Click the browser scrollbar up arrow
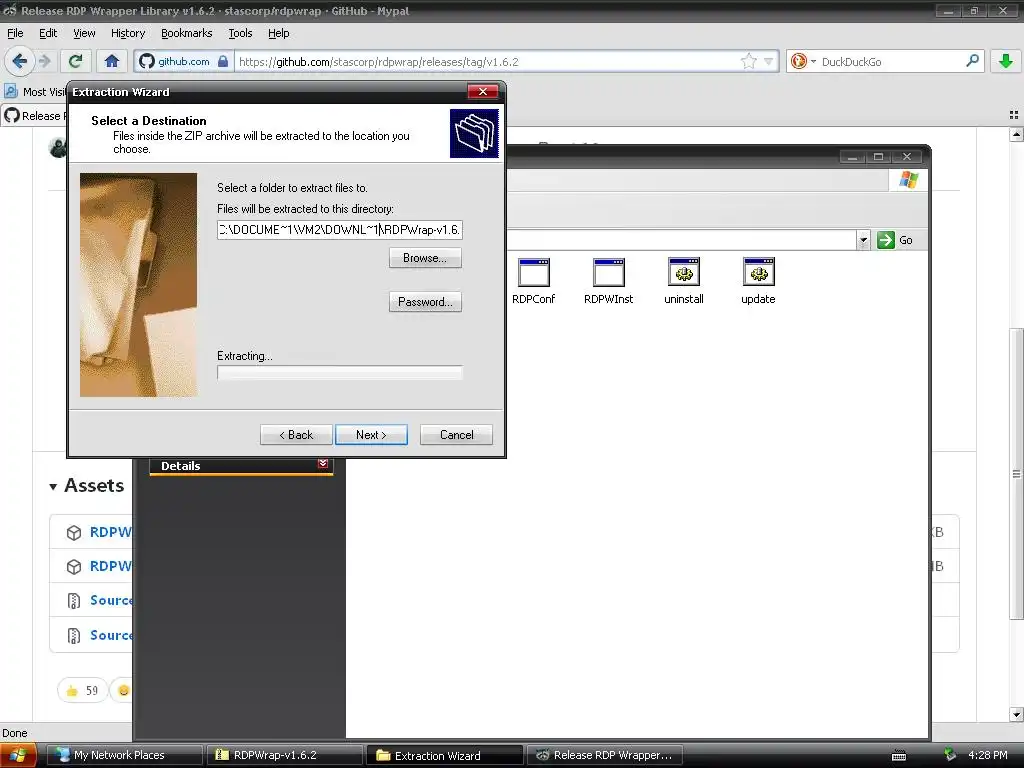The width and height of the screenshot is (1024, 768). tap(1016, 135)
